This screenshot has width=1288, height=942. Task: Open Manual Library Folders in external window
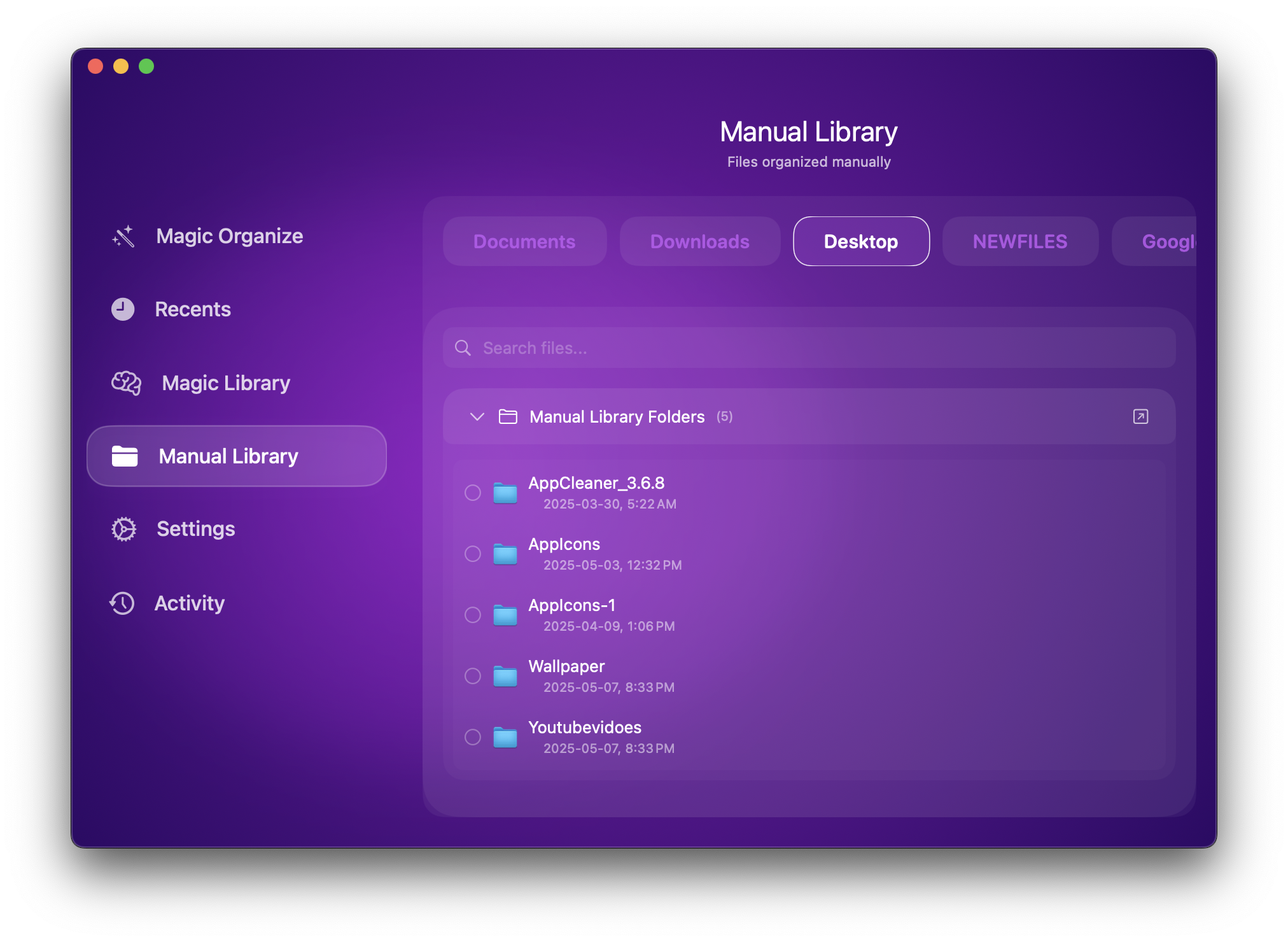point(1140,417)
